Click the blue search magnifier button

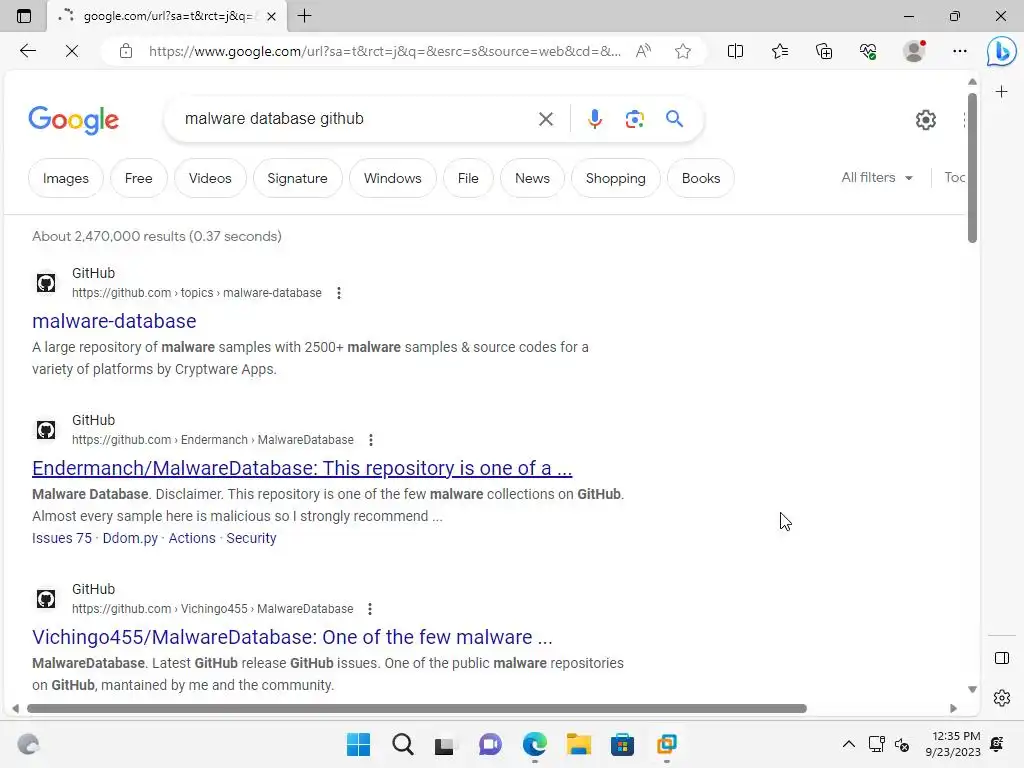[674, 119]
